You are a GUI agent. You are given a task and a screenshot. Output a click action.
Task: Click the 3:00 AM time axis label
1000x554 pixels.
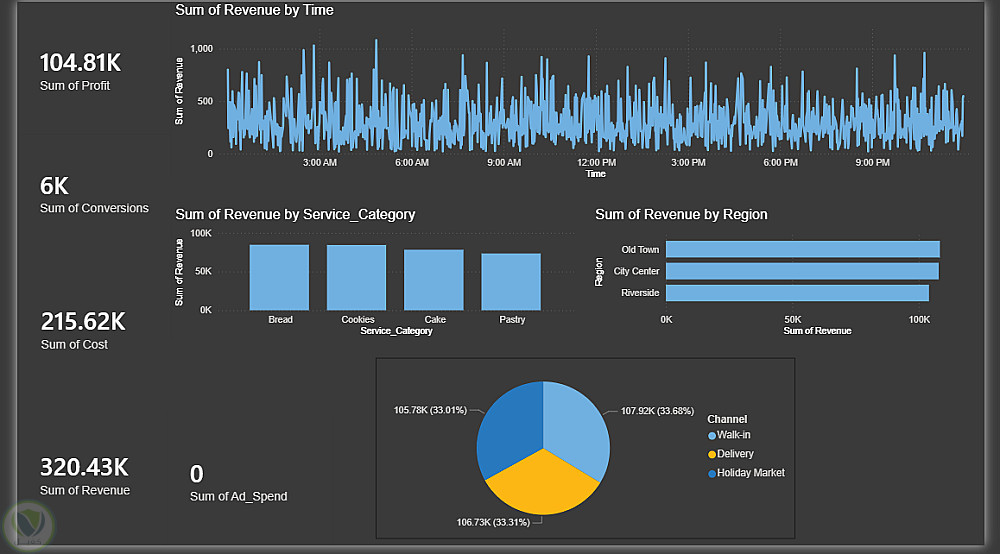tap(320, 163)
